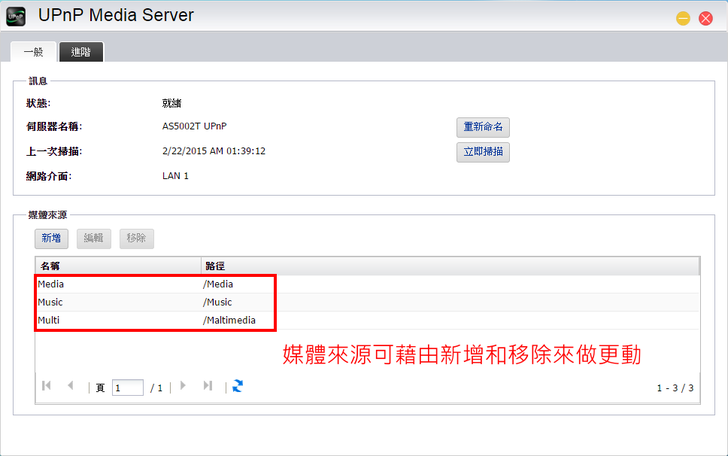Viewport: 728px width, 456px height.
Task: Click the server name AS5002T UPnP
Action: 195,126
